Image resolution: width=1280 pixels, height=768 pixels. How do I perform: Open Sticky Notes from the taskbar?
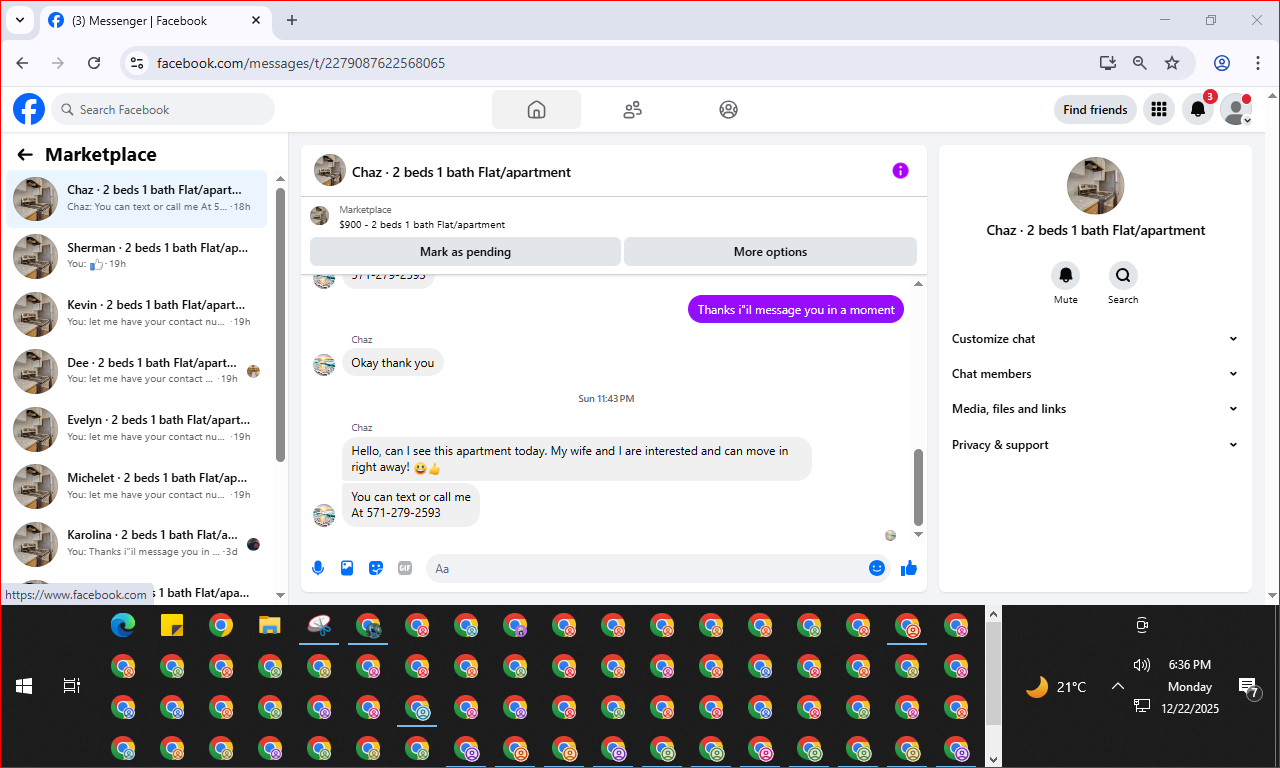pyautogui.click(x=172, y=626)
